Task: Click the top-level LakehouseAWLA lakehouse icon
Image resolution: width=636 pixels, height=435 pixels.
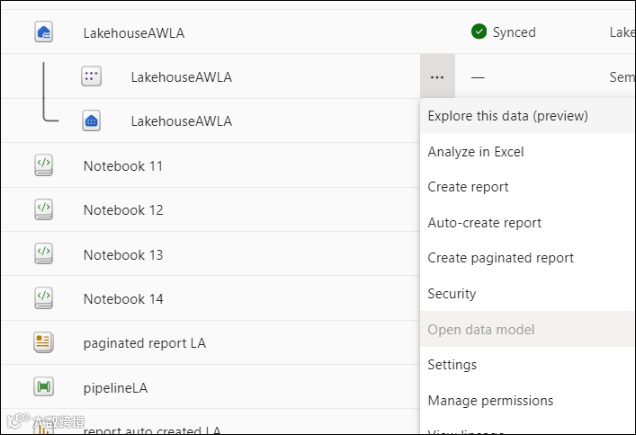Action: coord(43,33)
